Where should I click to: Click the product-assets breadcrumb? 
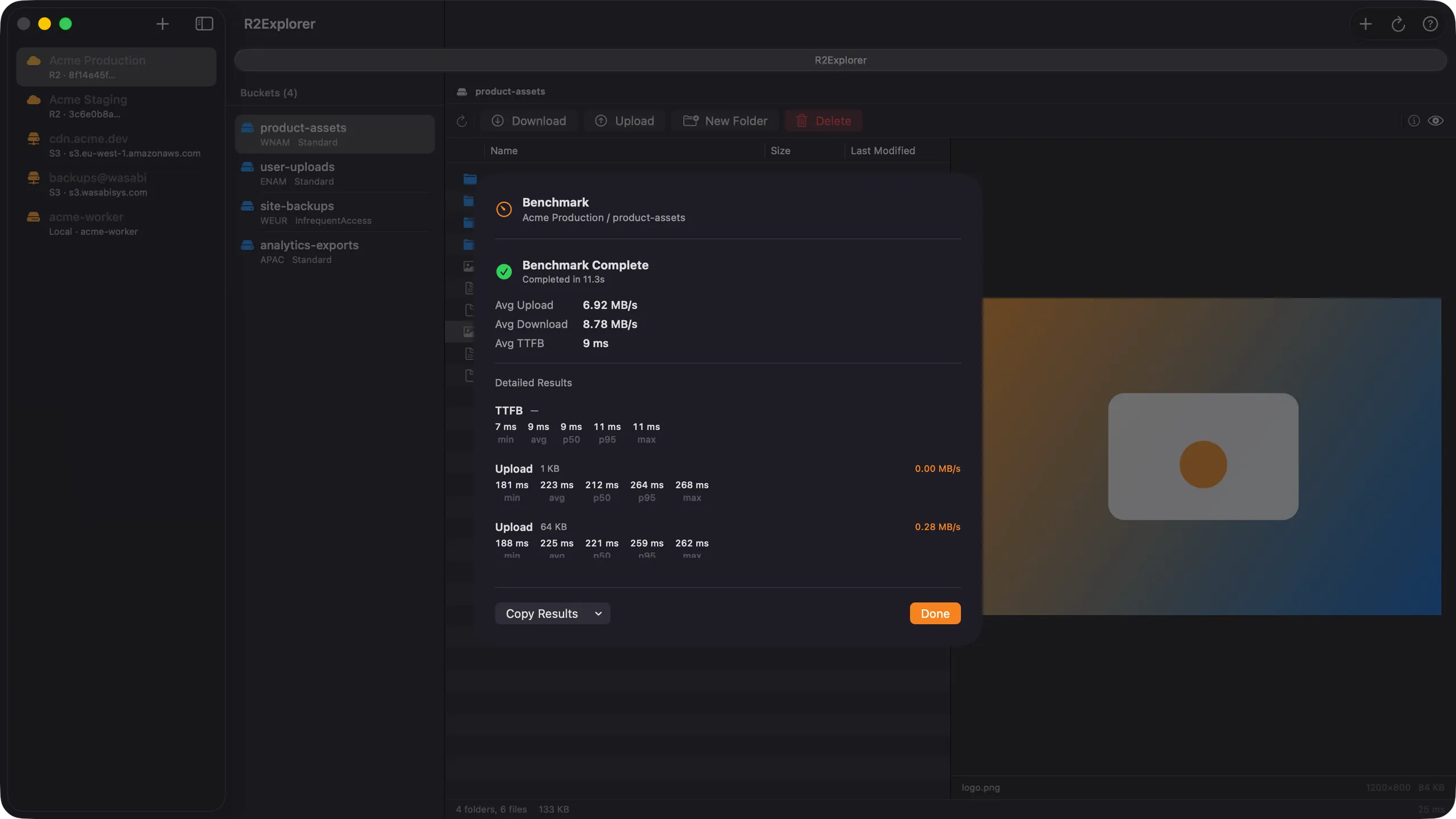510,92
